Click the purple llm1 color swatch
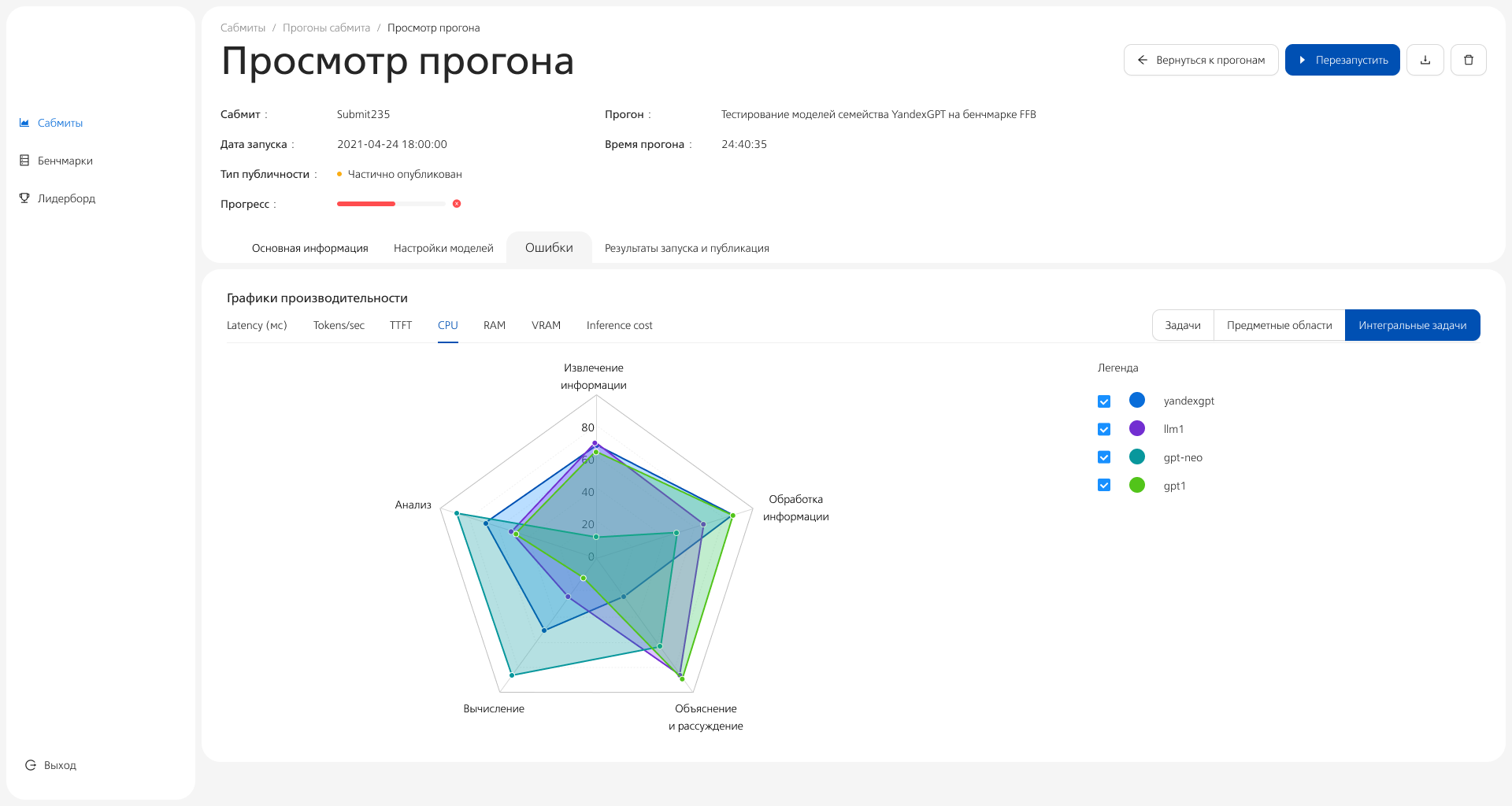This screenshot has height=806, width=1512. 1137,429
